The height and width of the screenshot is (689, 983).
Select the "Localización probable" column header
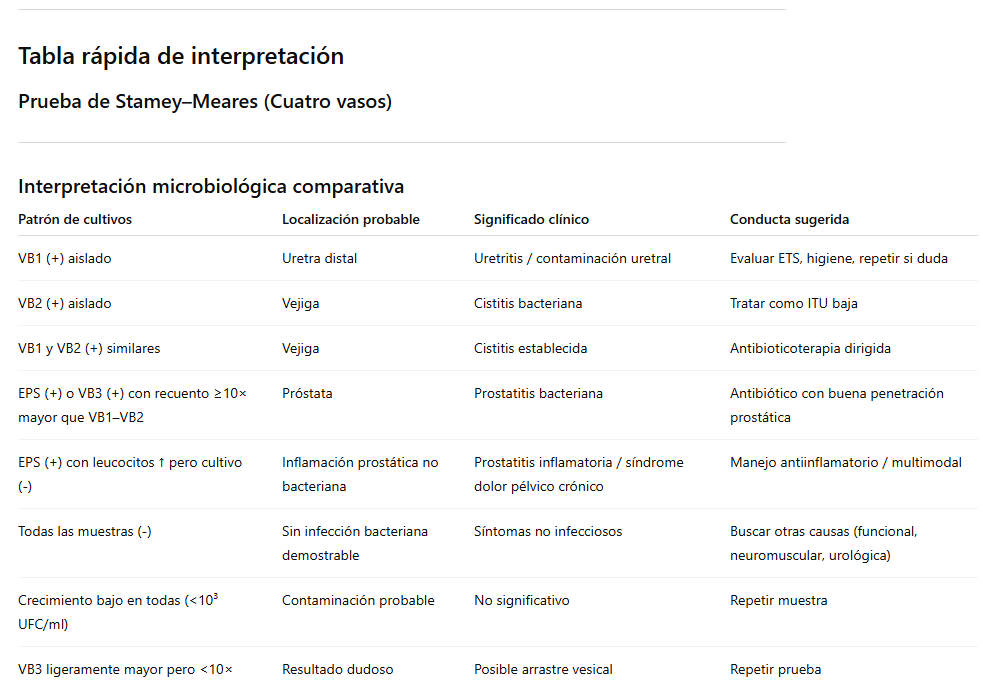[351, 219]
